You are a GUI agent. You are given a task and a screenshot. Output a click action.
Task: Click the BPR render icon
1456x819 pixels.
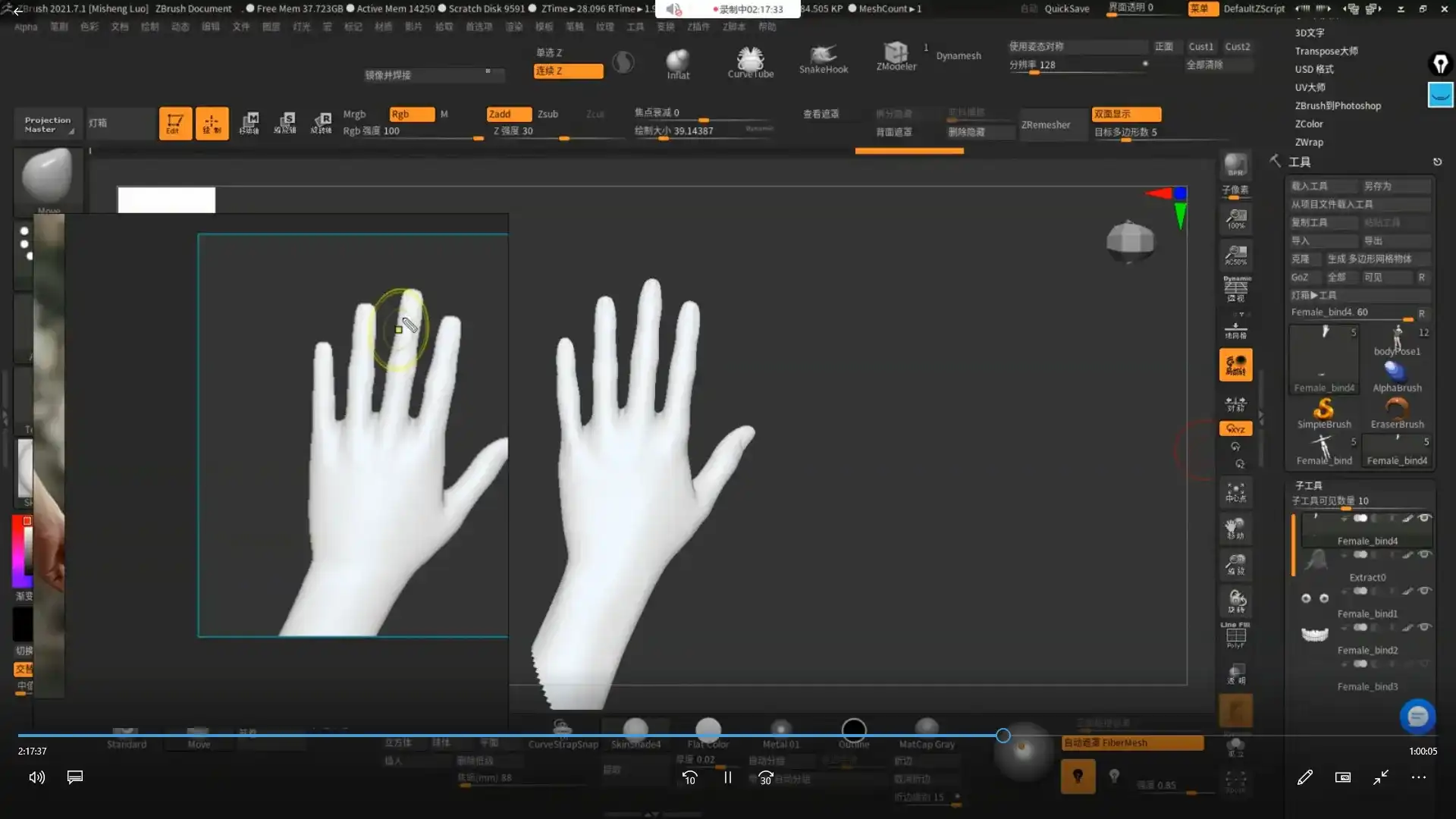point(1235,165)
